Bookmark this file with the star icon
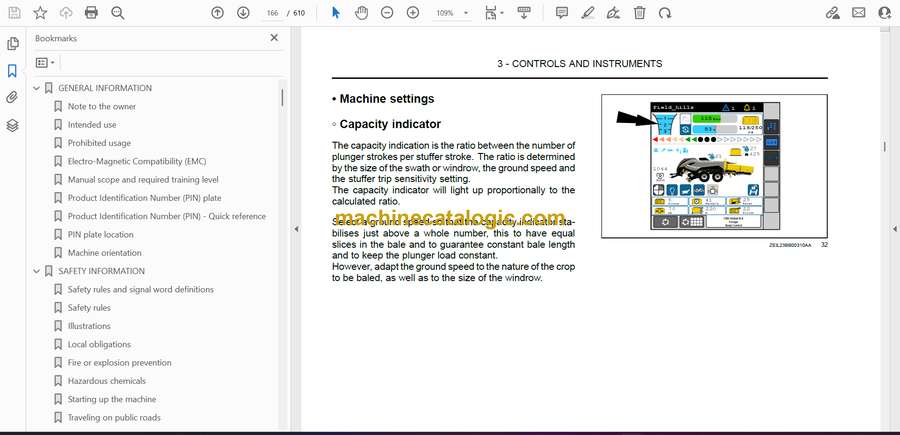Image resolution: width=900 pixels, height=435 pixels. [x=40, y=13]
